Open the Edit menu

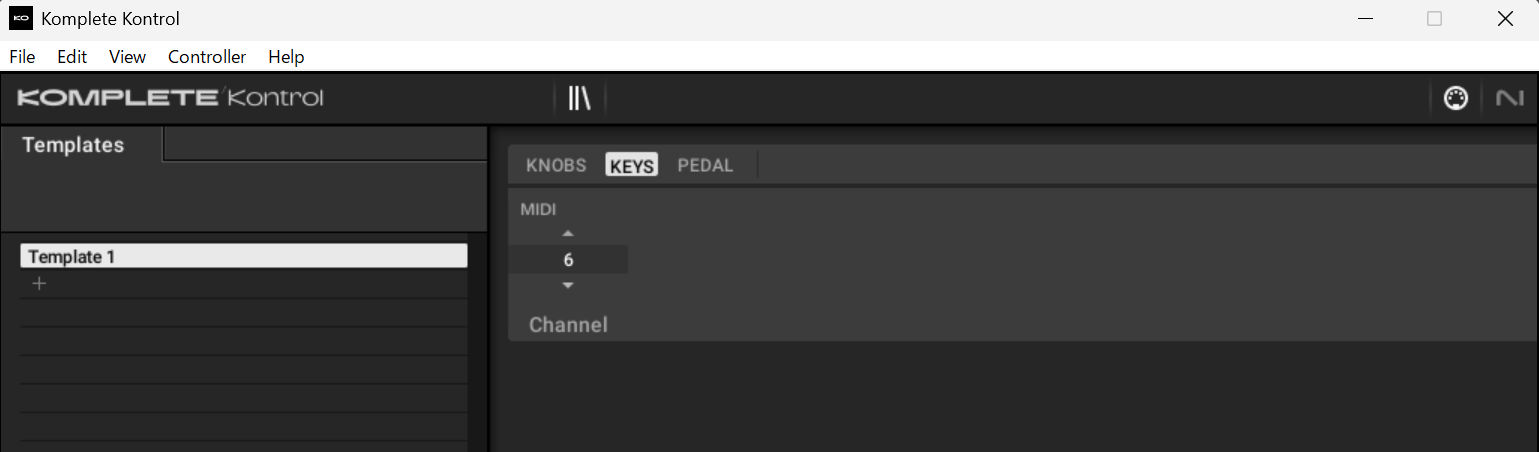click(x=72, y=57)
